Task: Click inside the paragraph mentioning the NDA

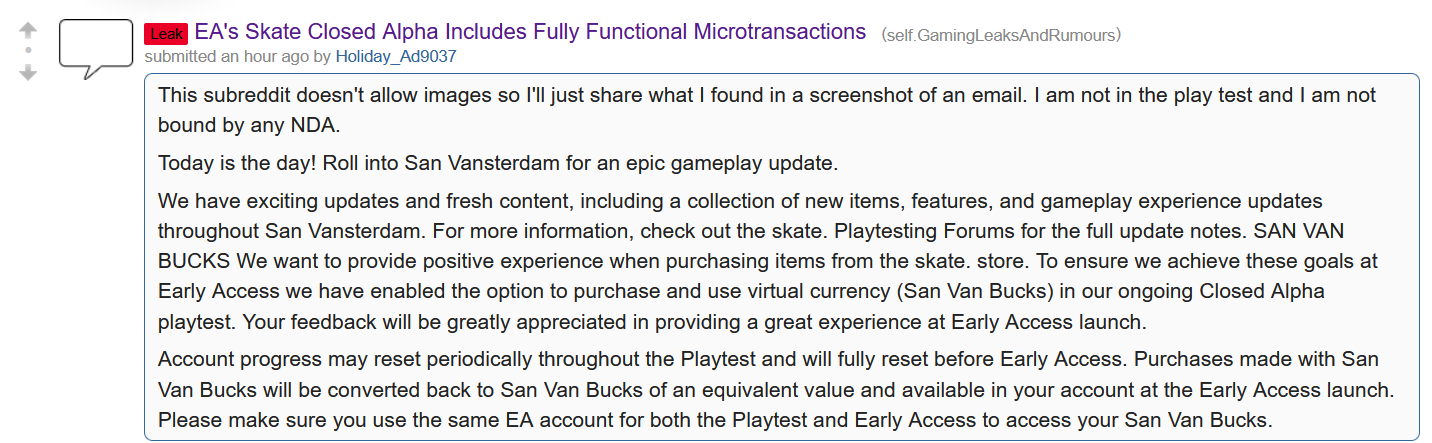Action: [767, 111]
